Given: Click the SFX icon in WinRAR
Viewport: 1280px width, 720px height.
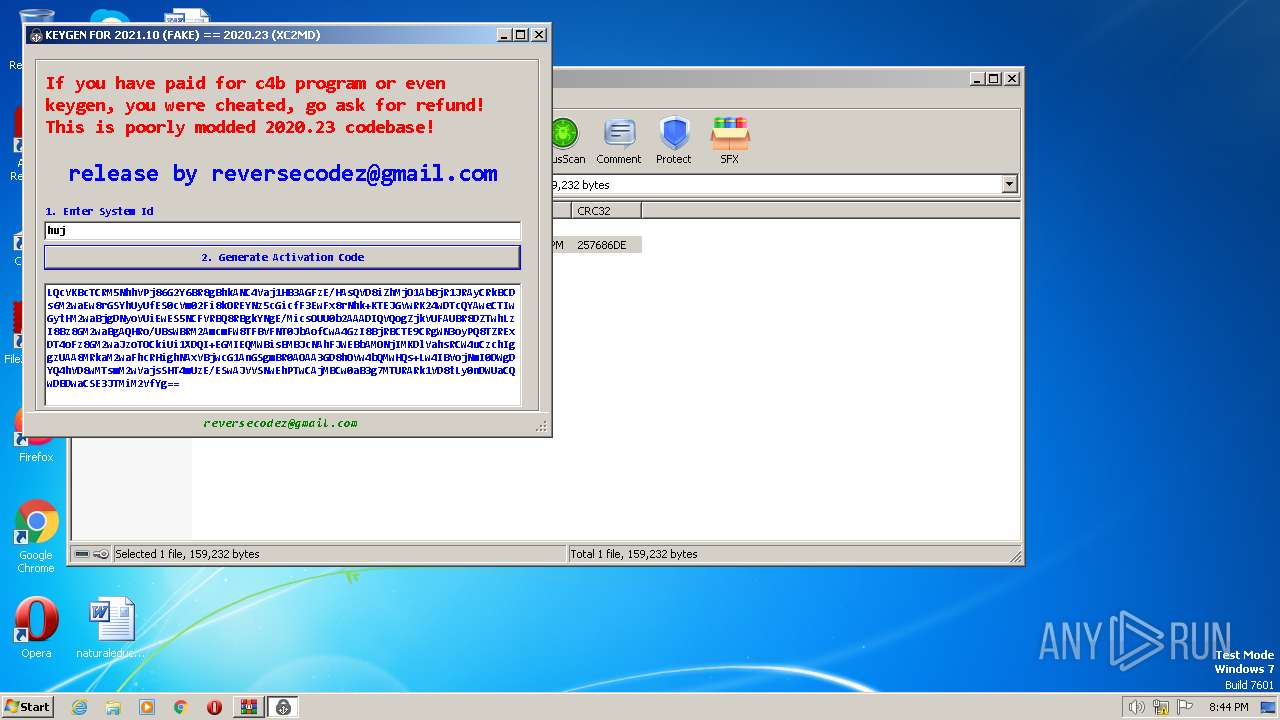Looking at the screenshot, I should (730, 141).
